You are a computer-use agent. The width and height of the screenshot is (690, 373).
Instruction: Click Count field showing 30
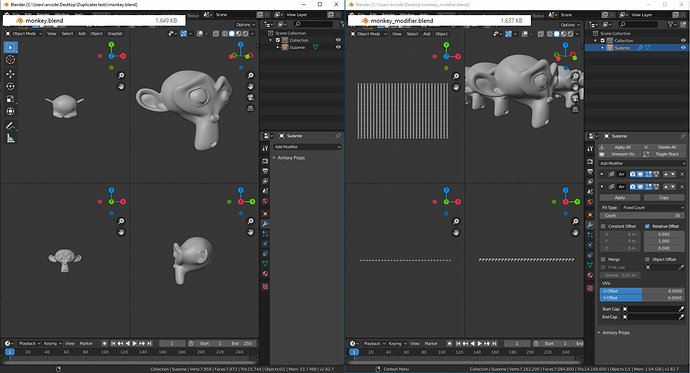click(642, 216)
